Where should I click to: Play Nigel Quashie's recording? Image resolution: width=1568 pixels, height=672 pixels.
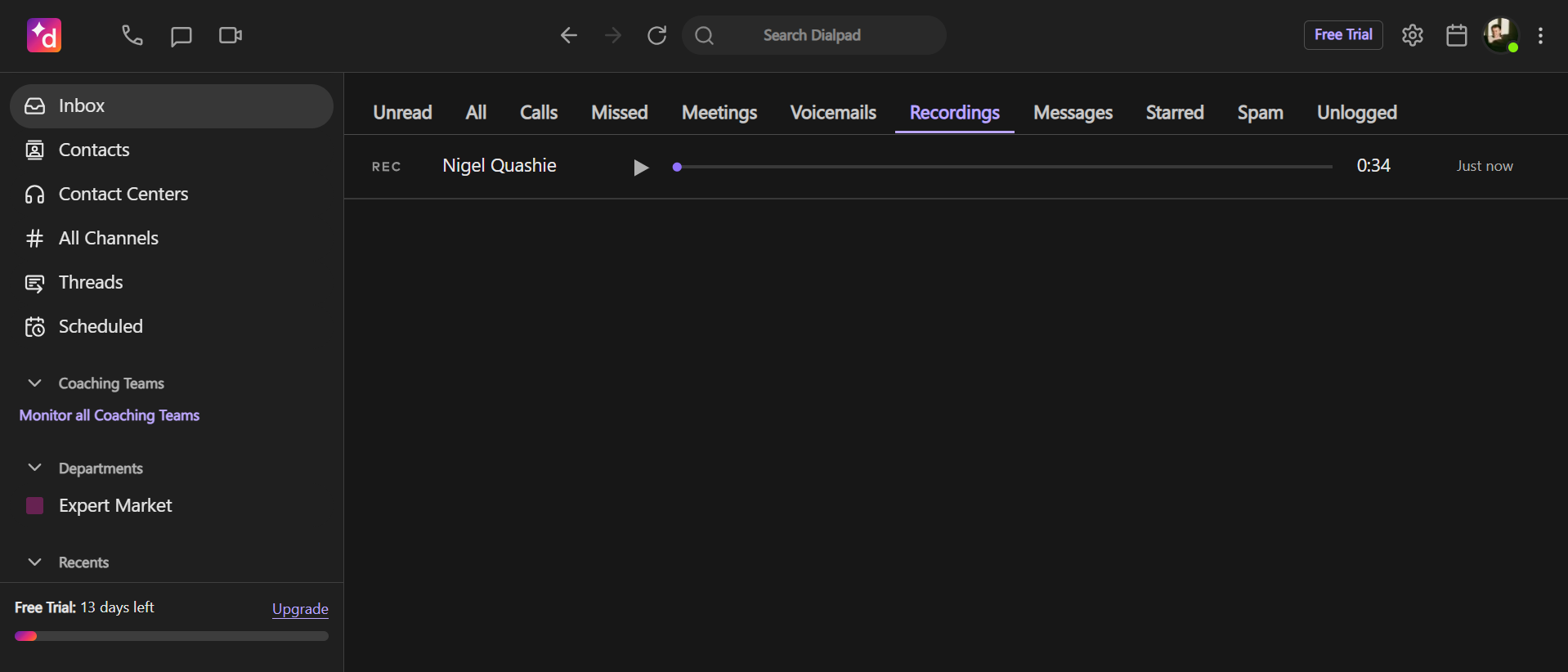pyautogui.click(x=641, y=168)
